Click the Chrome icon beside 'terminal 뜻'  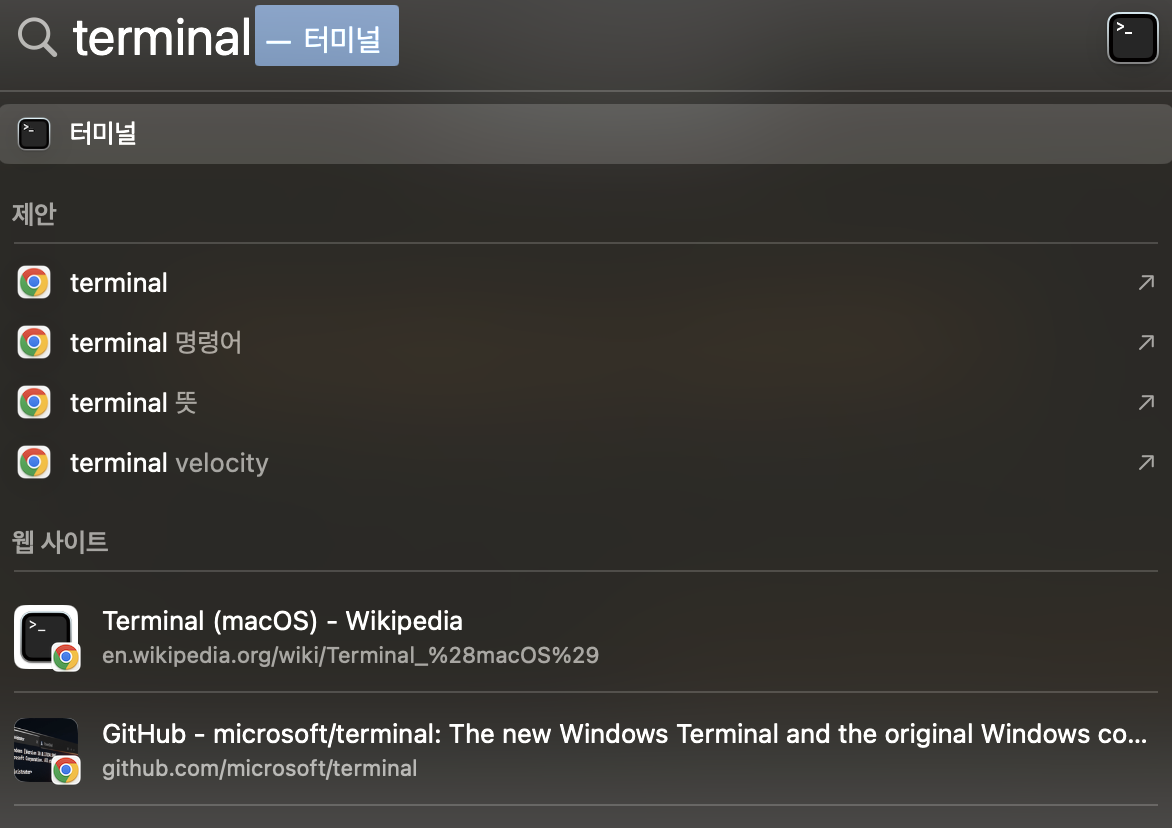point(34,402)
